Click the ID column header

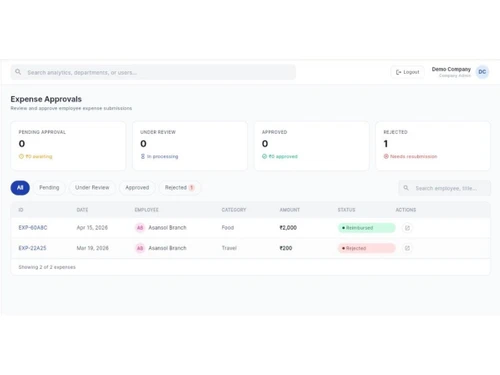tap(21, 210)
